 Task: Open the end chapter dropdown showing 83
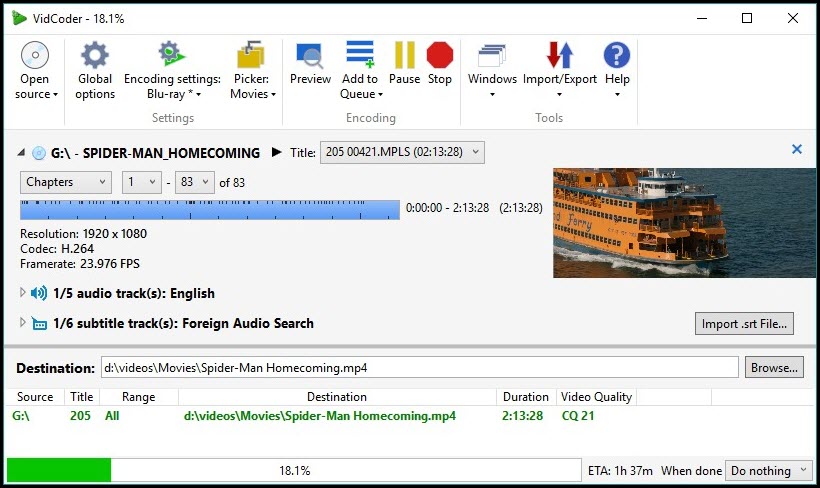coord(195,182)
